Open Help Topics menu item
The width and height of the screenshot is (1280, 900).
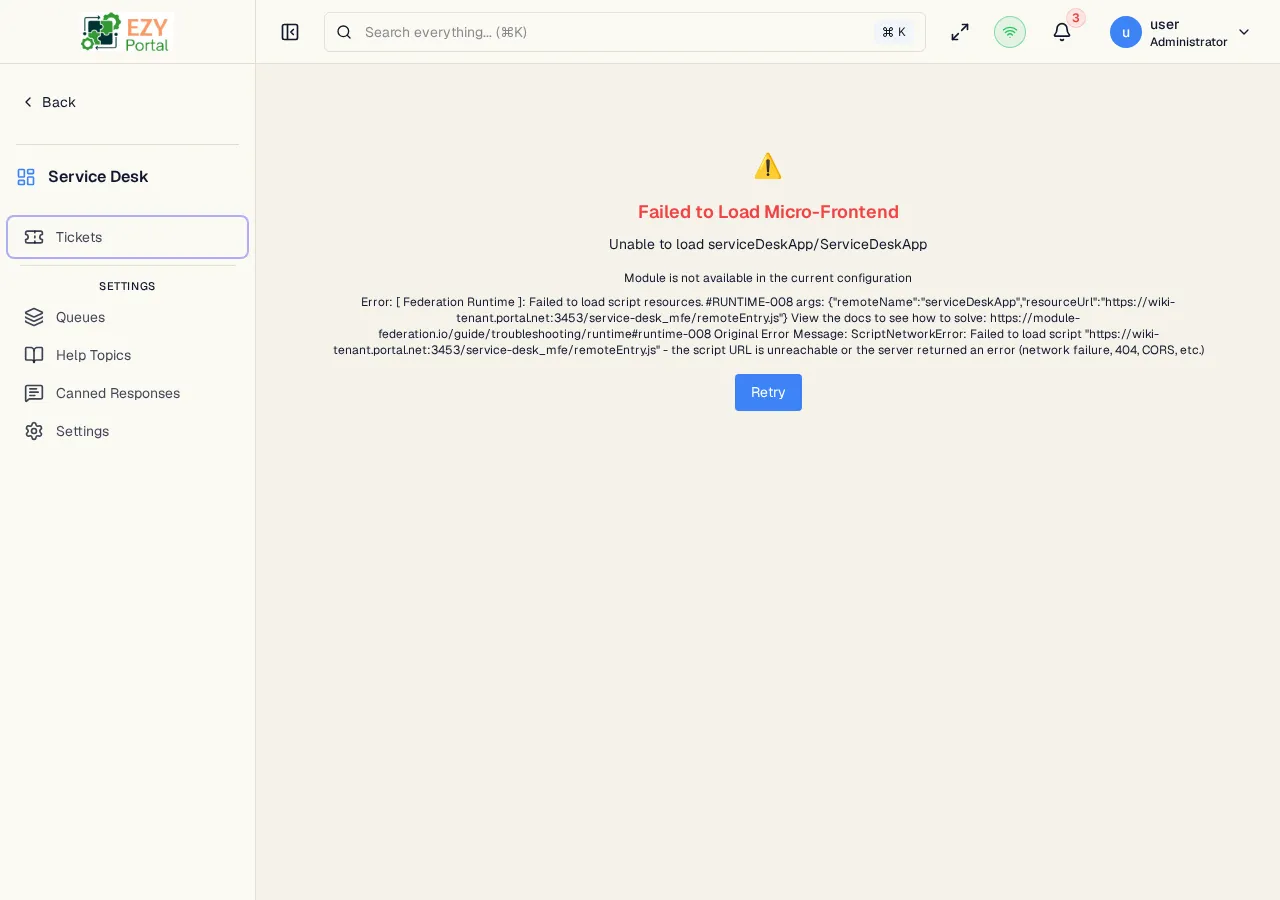tap(128, 355)
